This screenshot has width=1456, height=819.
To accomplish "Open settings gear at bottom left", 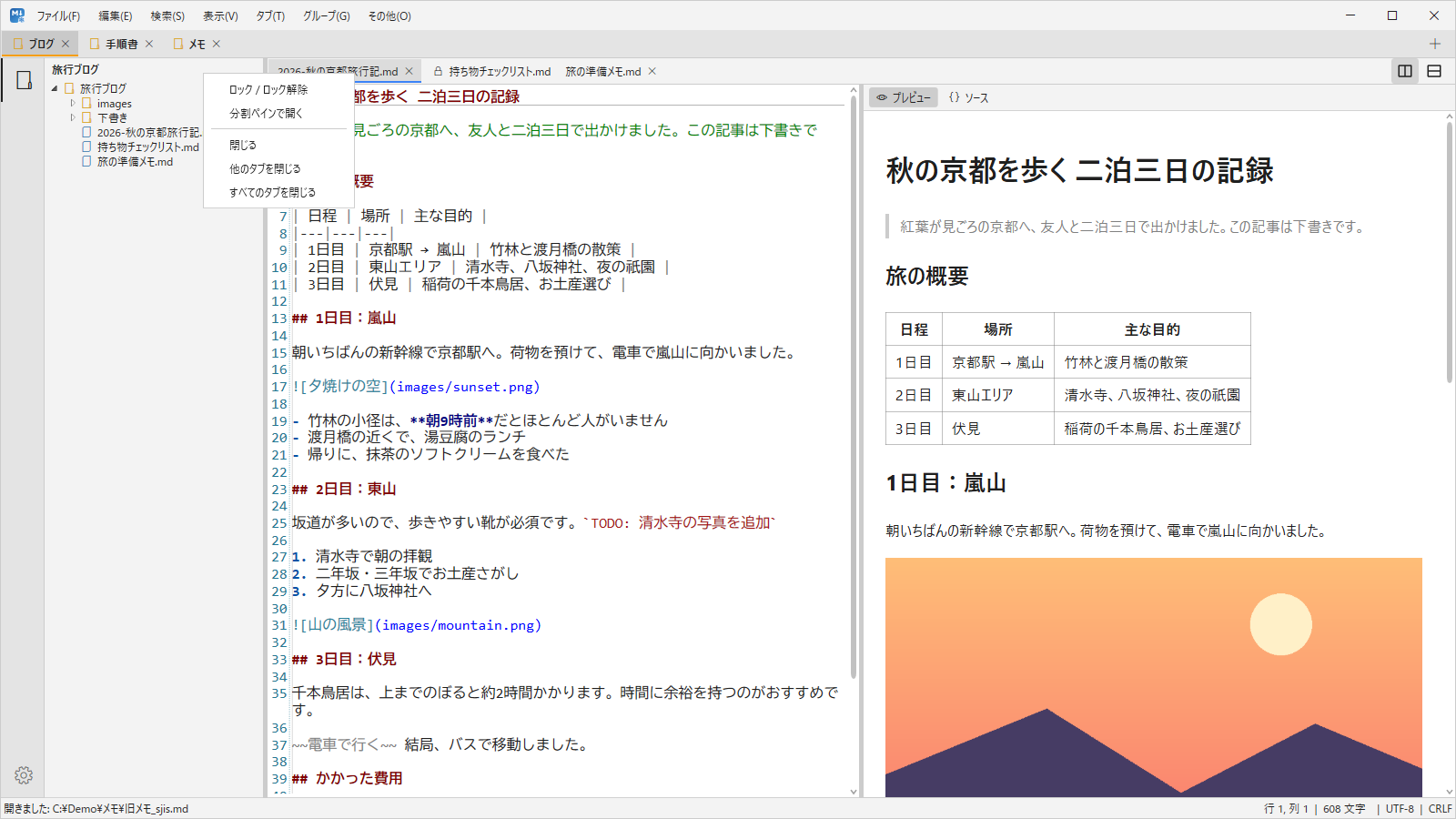I will [24, 775].
